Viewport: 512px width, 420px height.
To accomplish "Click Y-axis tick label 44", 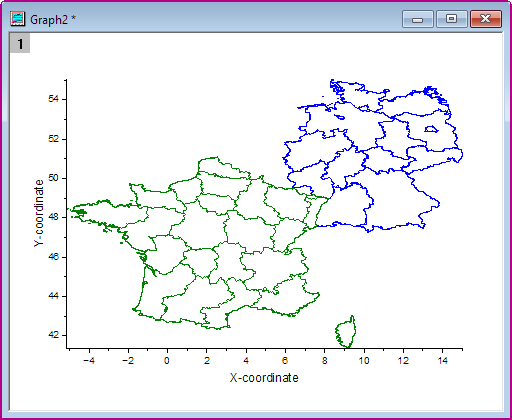I will click(x=54, y=296).
